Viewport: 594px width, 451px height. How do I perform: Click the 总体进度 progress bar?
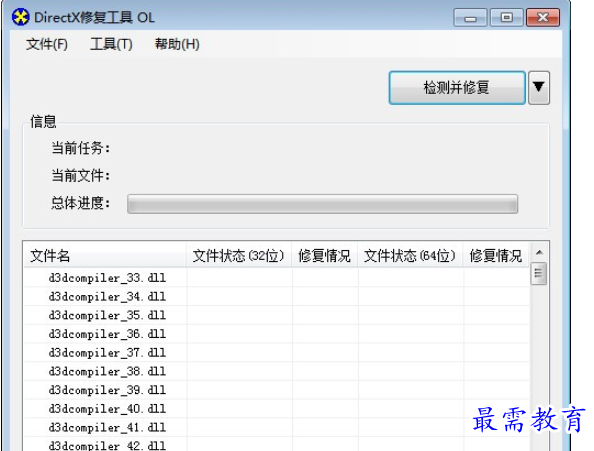322,204
